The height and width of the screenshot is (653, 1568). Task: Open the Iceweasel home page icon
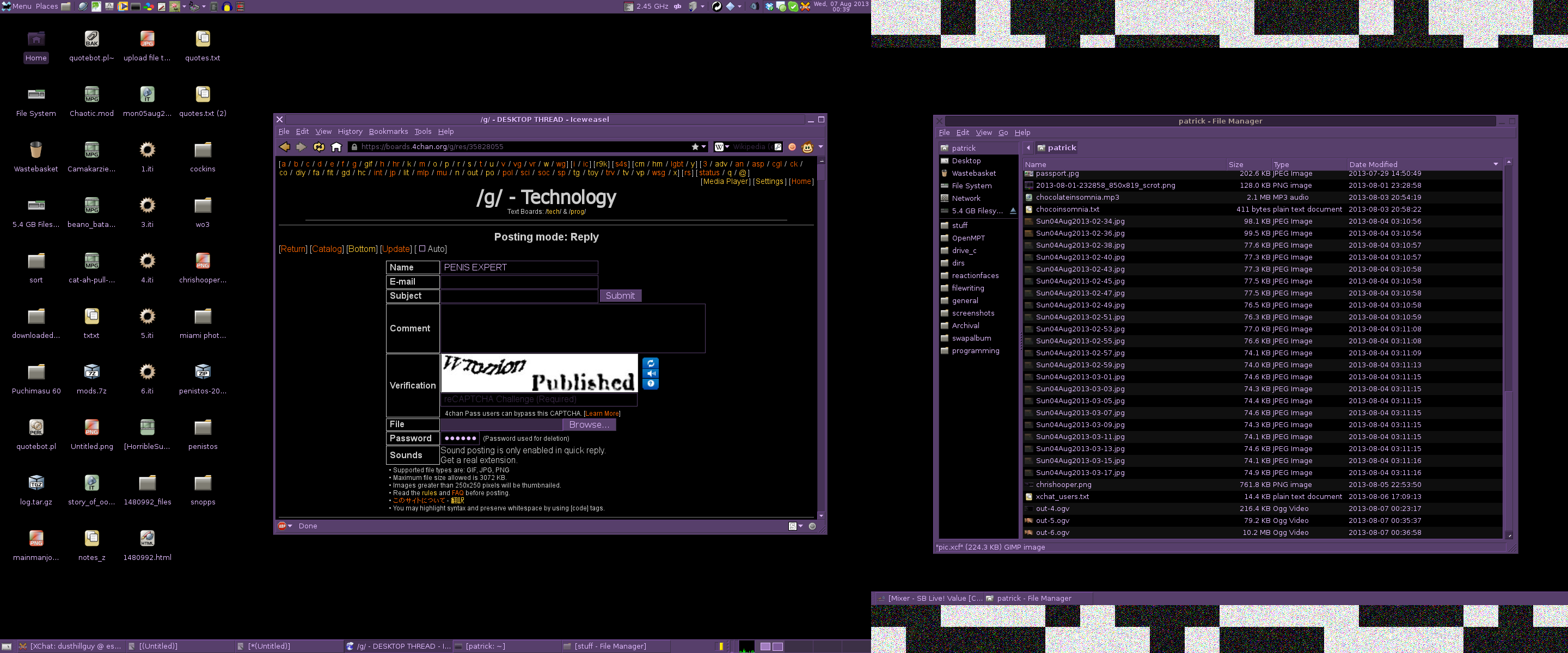[336, 147]
